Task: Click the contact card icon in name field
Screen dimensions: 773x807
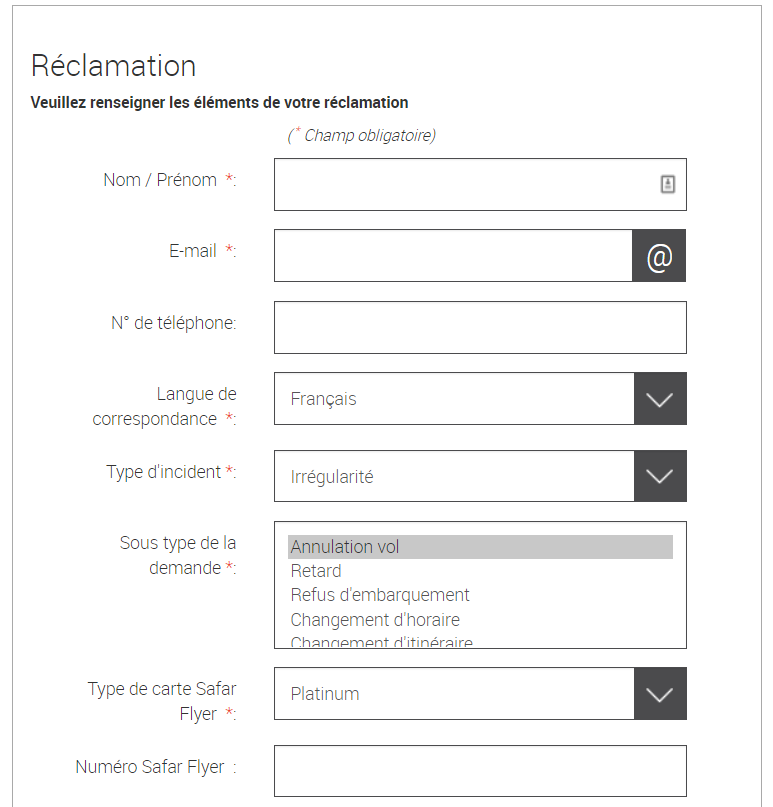Action: (667, 184)
